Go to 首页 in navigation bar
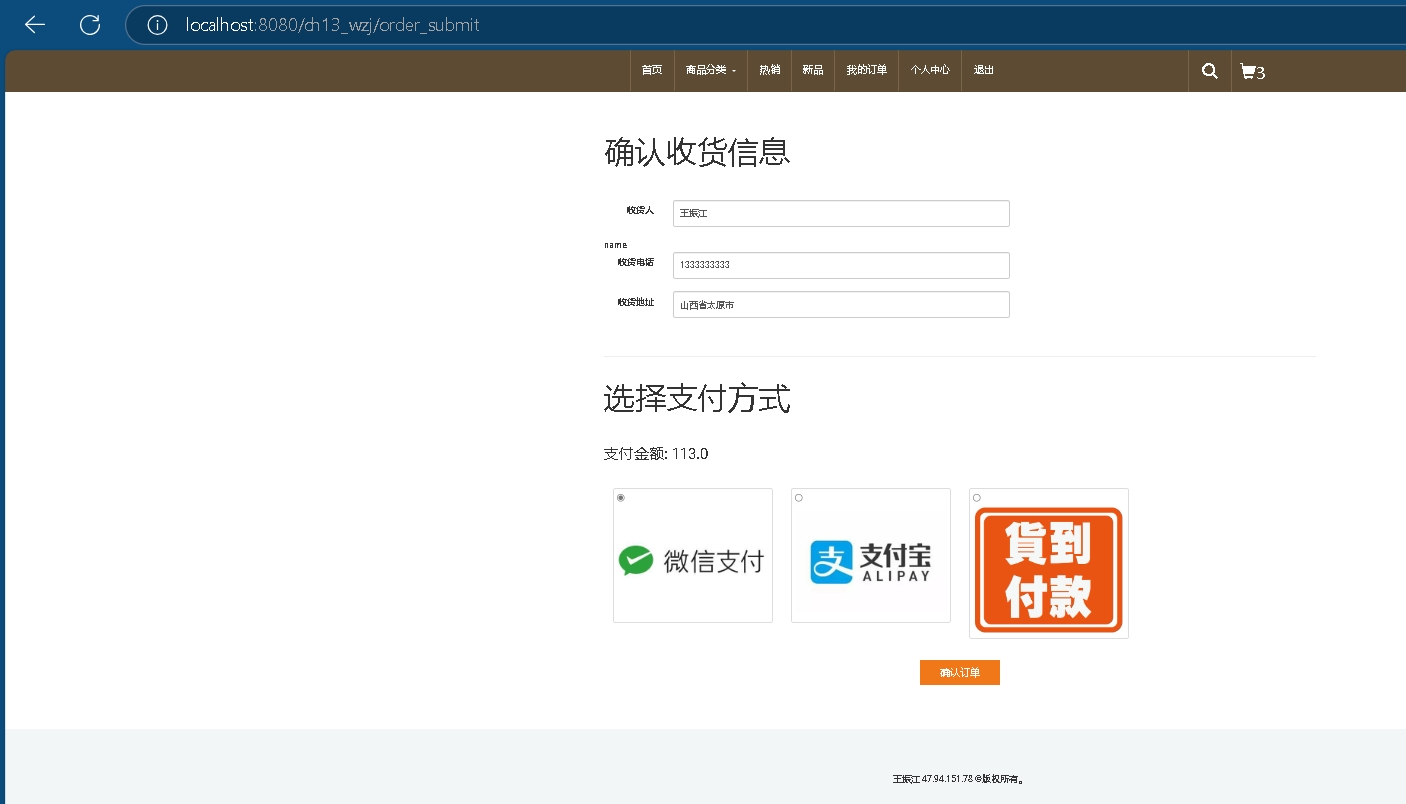1406x804 pixels. [x=652, y=70]
